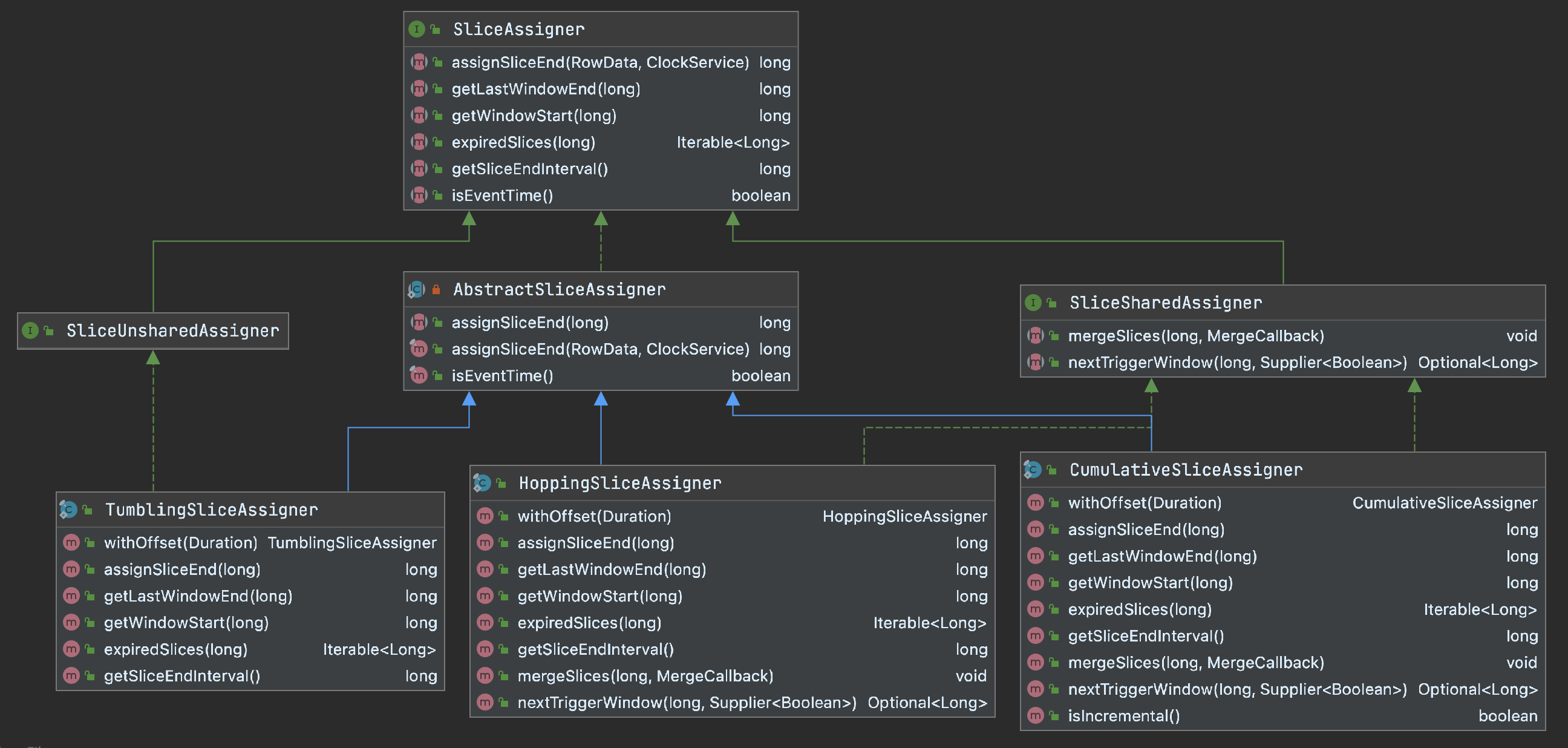Image resolution: width=1568 pixels, height=748 pixels.
Task: Select the SliceSharedAssigner node title
Action: point(1166,303)
